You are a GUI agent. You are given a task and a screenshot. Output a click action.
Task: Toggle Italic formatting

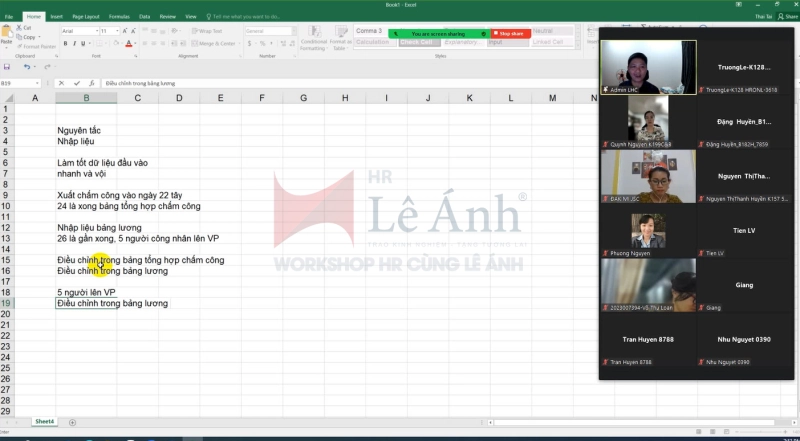pyautogui.click(x=75, y=44)
